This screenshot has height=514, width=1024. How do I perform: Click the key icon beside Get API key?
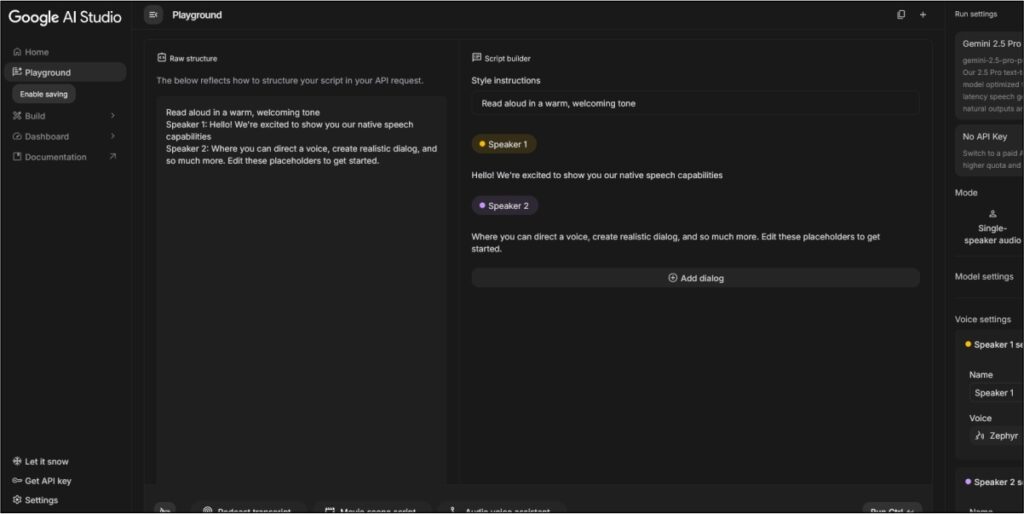pos(17,481)
